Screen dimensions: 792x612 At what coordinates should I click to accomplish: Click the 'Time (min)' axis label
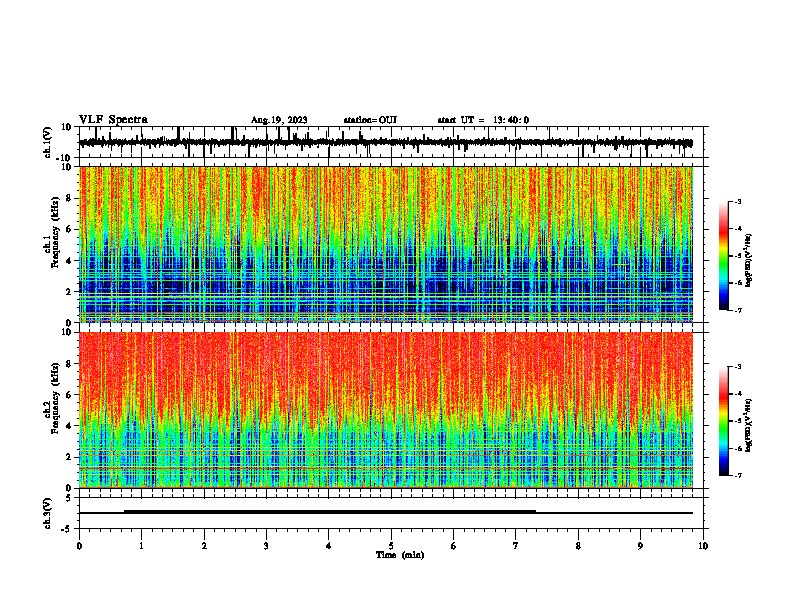pos(400,555)
